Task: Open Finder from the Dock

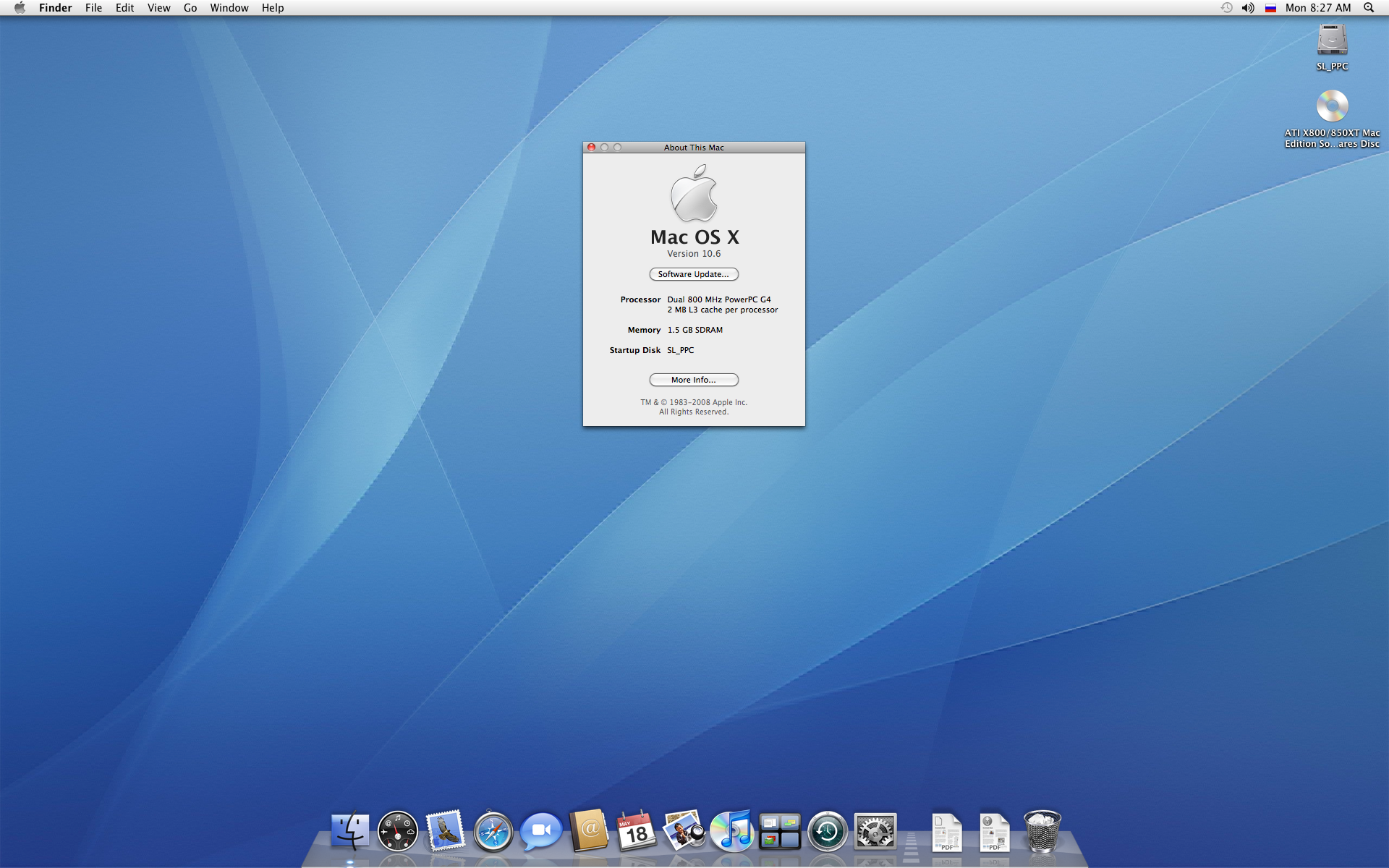Action: coord(350,830)
